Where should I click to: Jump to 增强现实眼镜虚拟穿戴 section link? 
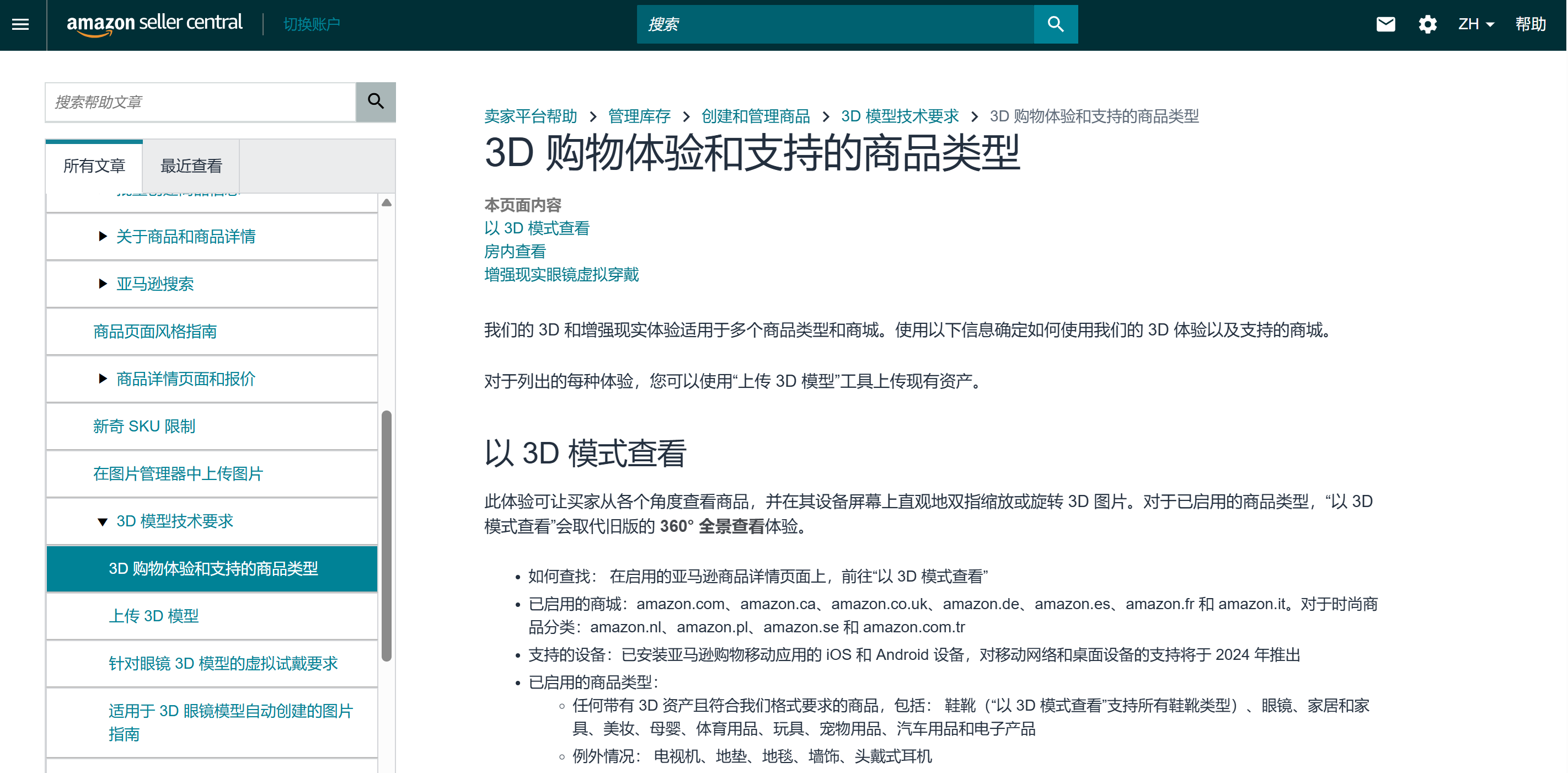click(x=561, y=275)
